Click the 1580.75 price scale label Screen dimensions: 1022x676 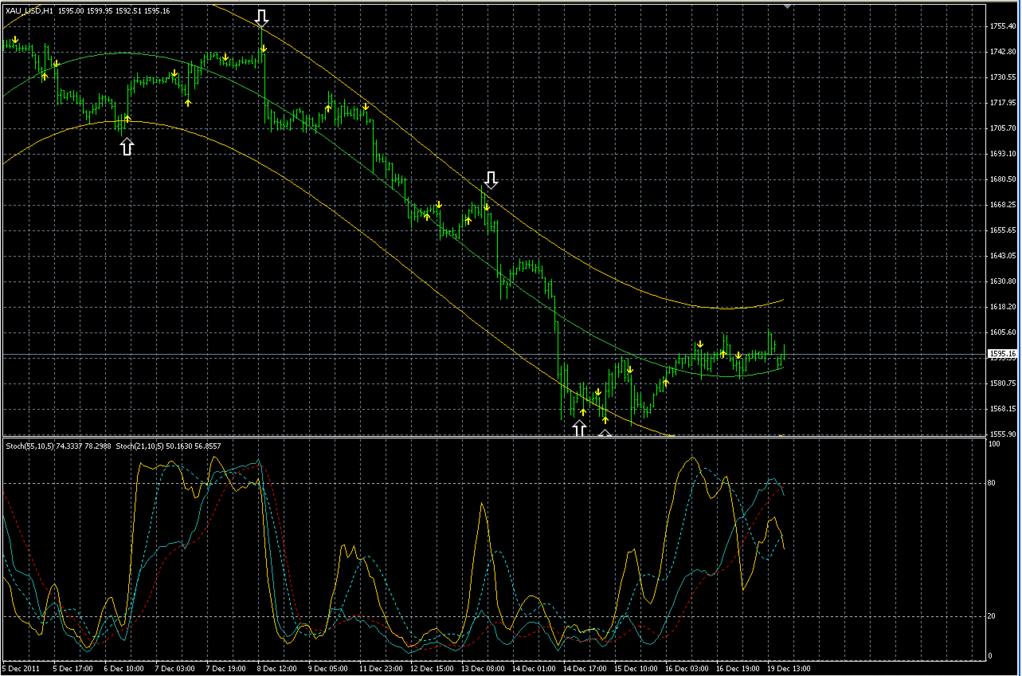click(1002, 383)
